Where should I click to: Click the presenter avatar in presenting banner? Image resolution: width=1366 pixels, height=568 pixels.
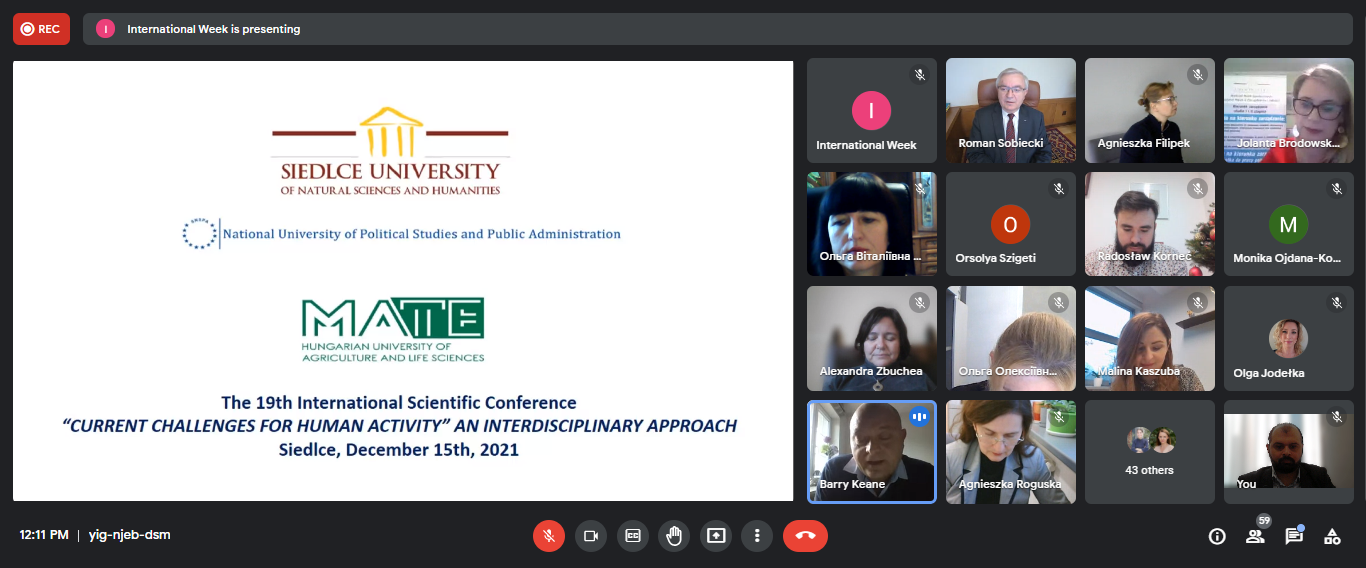(105, 29)
